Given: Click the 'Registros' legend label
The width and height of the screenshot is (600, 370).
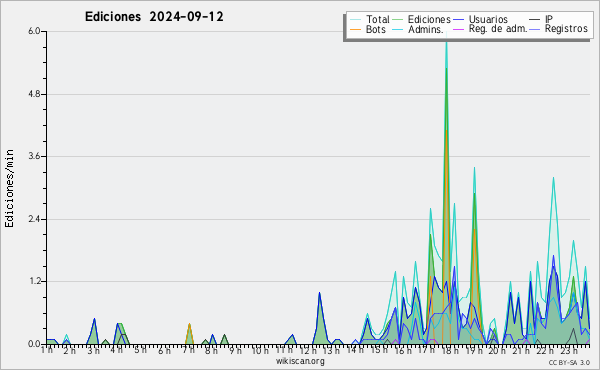Looking at the screenshot, I should coord(566,29).
